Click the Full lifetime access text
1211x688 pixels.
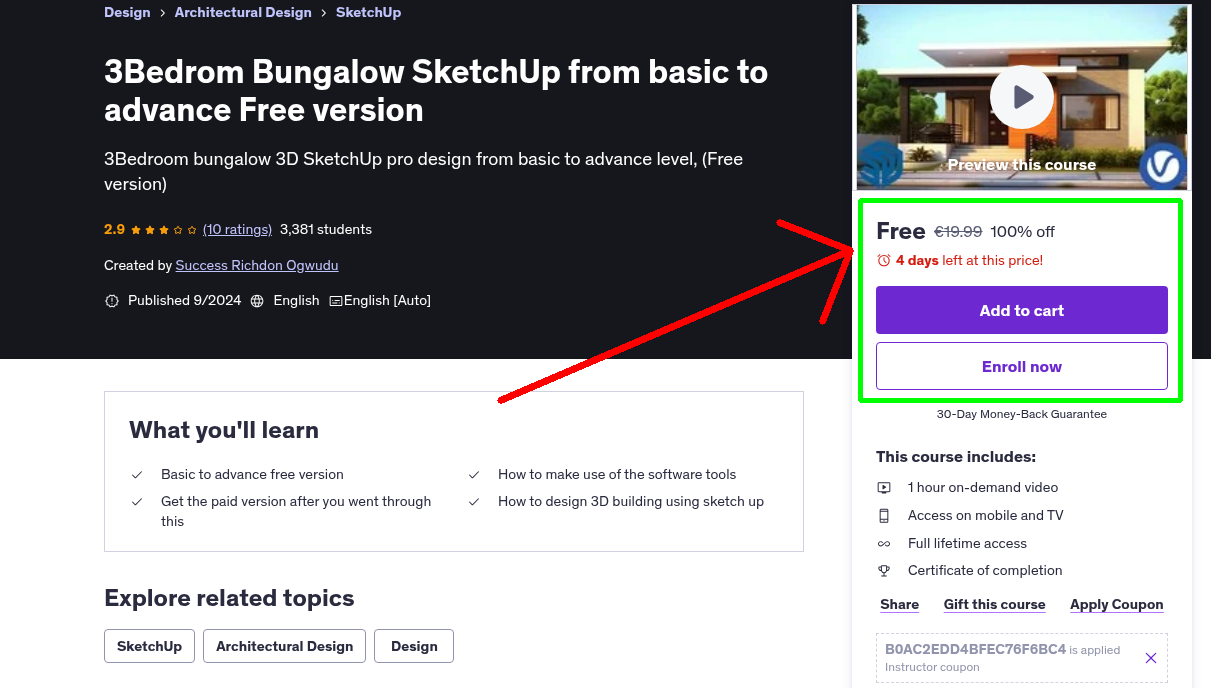click(967, 544)
